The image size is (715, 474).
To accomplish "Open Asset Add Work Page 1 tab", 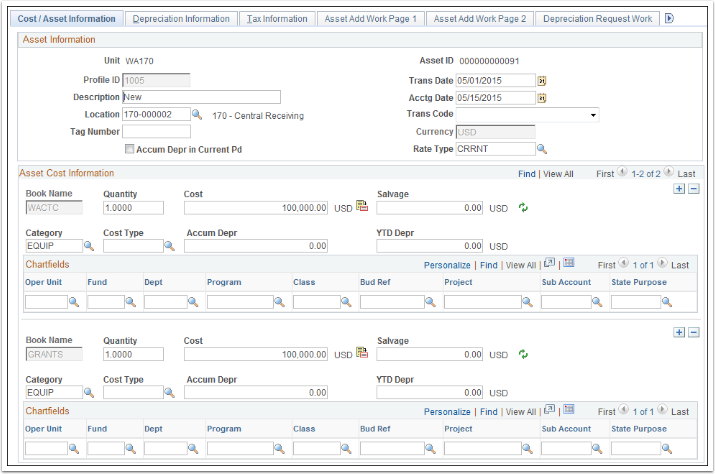I will click(371, 19).
